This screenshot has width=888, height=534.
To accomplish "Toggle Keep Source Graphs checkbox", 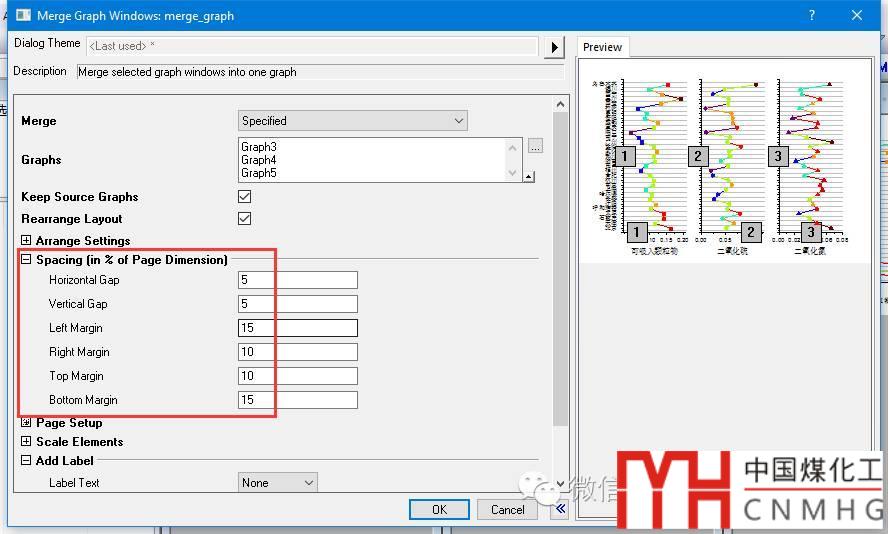I will (x=245, y=196).
